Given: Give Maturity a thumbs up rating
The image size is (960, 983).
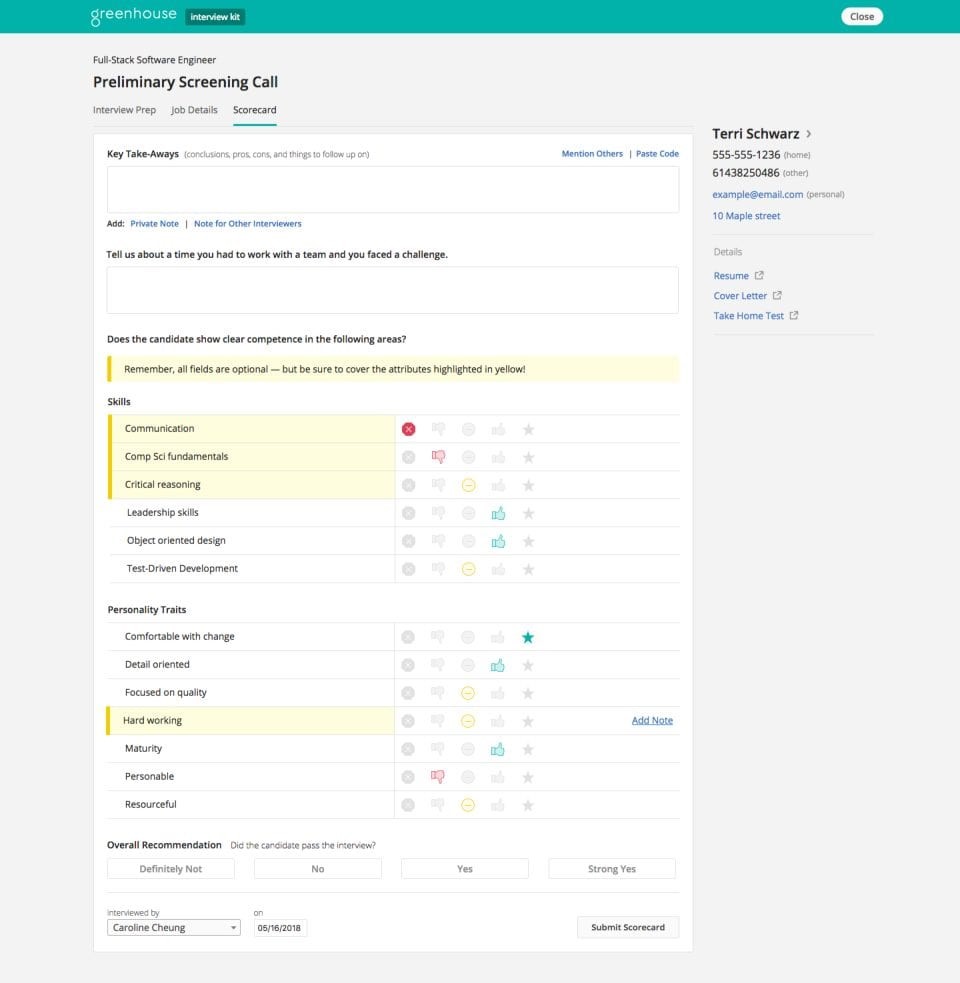Looking at the screenshot, I should click(498, 748).
